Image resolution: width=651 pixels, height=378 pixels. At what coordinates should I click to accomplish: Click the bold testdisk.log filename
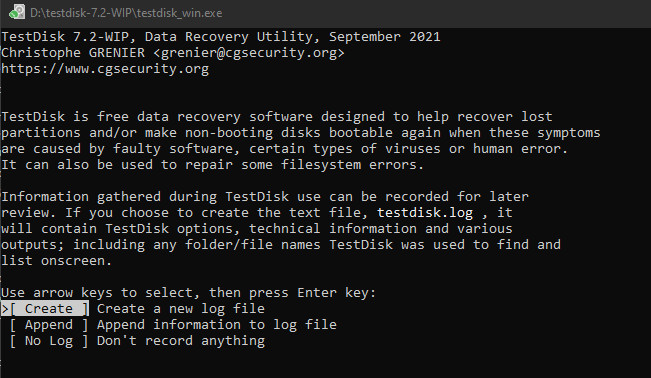(x=425, y=213)
